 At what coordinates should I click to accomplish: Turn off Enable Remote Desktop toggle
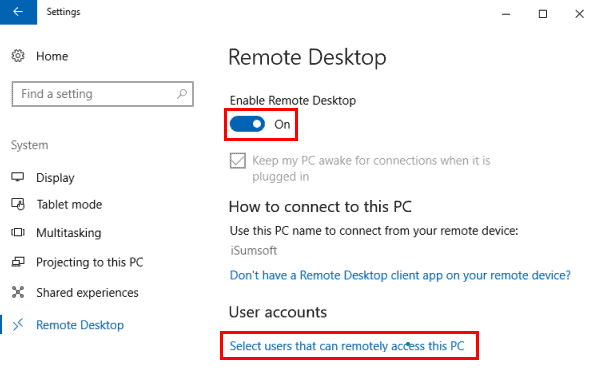click(247, 124)
